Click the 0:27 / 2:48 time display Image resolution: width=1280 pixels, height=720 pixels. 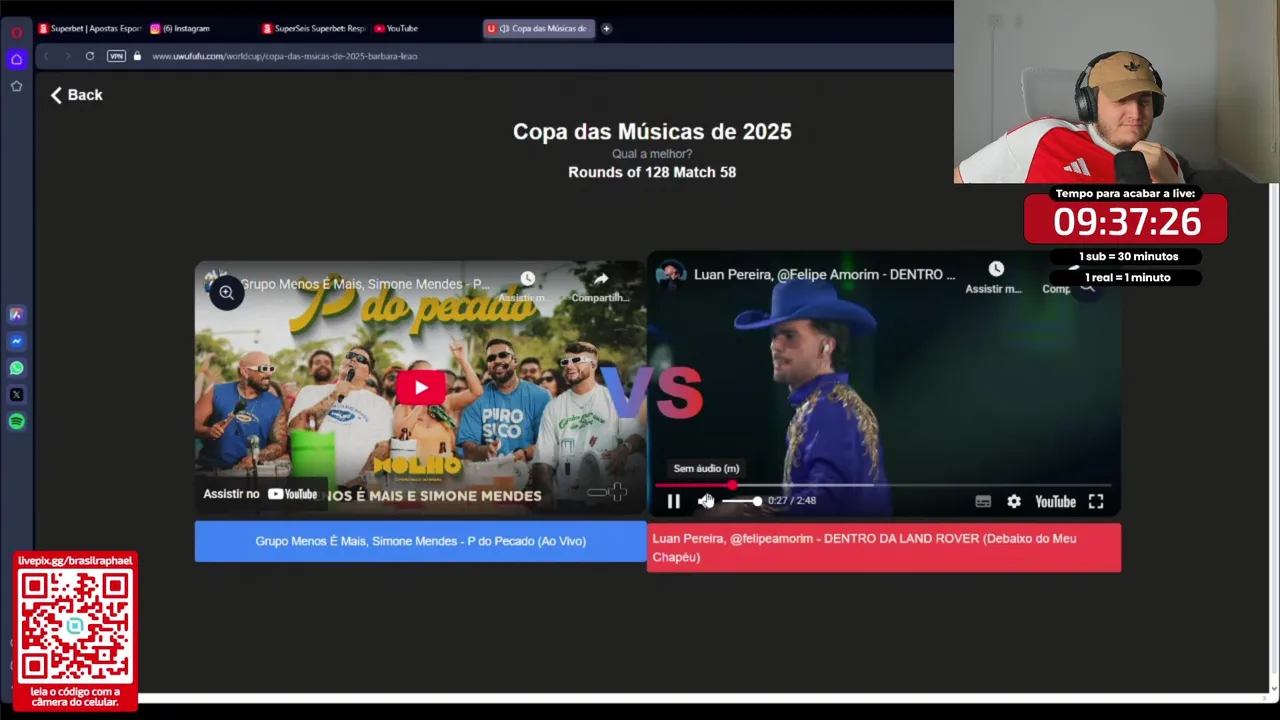click(x=792, y=501)
